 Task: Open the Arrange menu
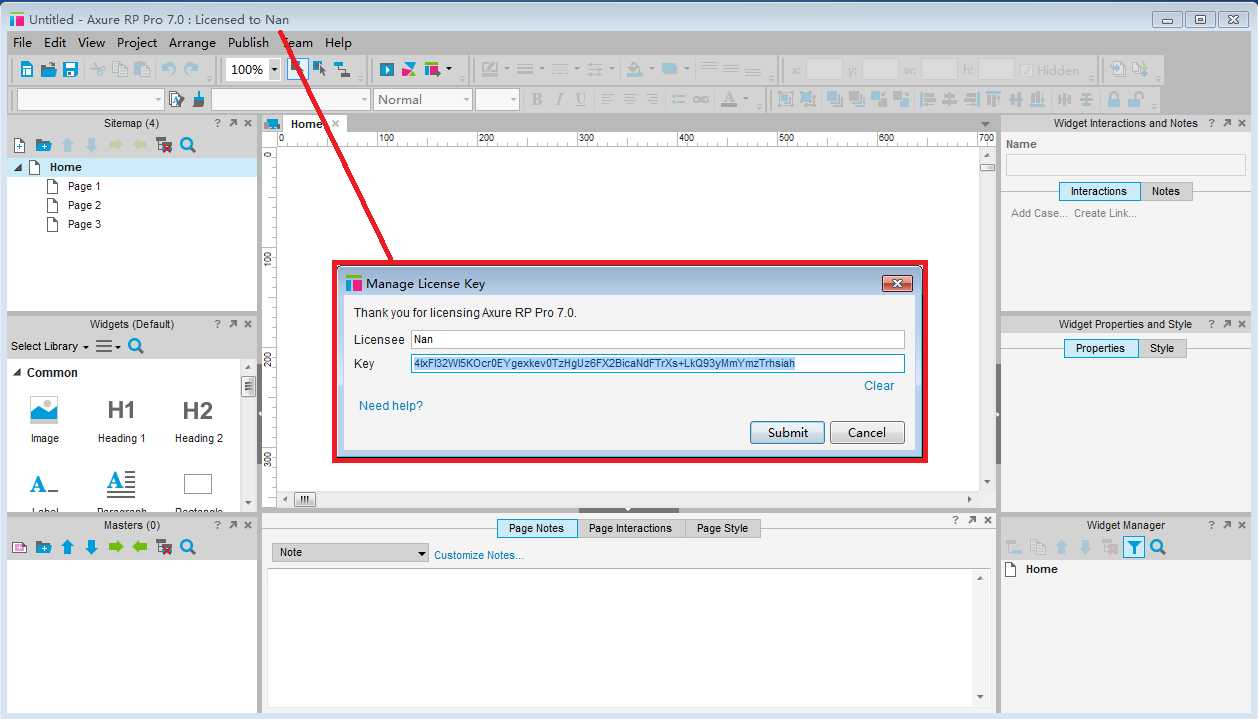pos(192,42)
